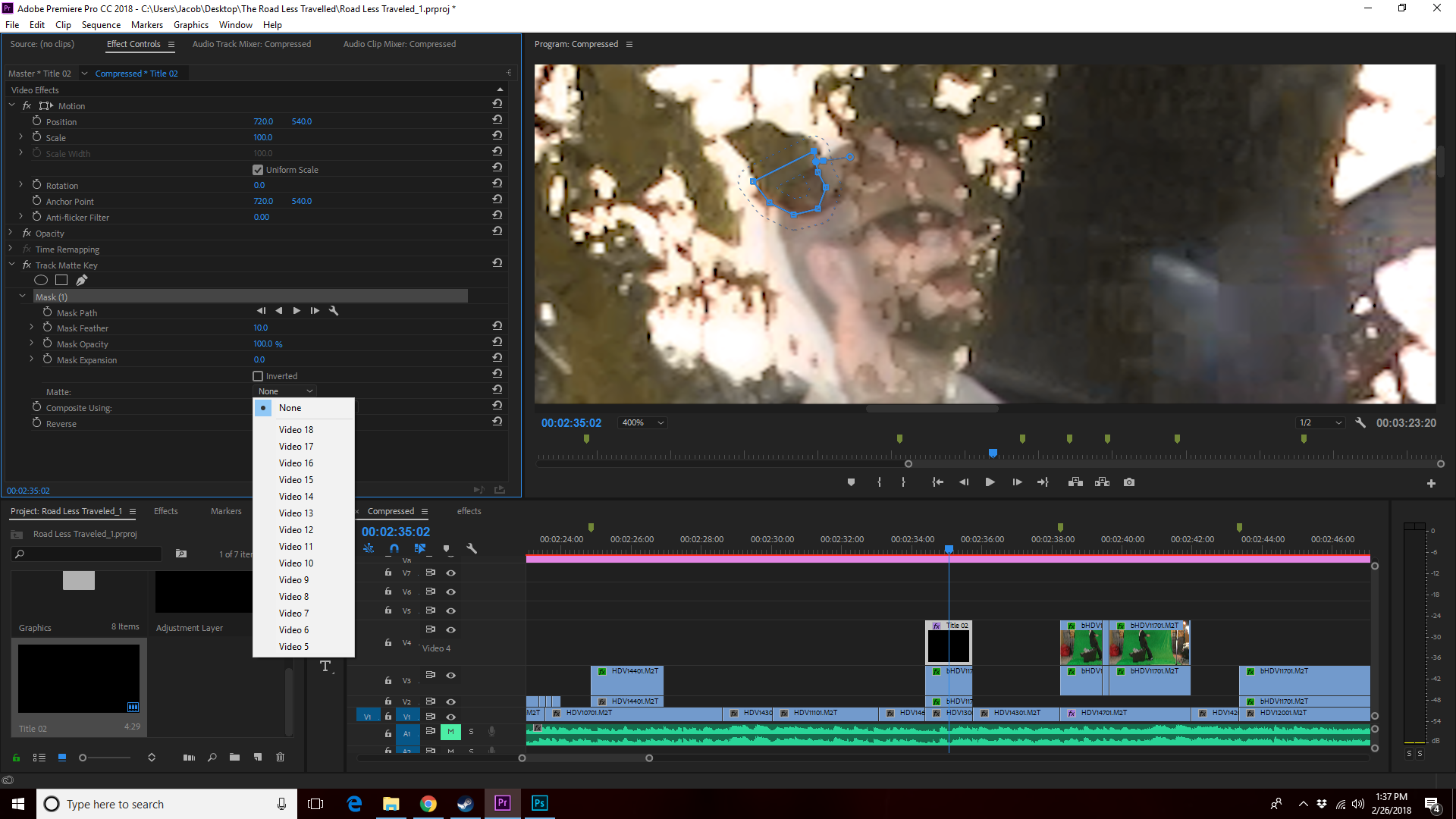Toggle V7 track output eye
Viewport: 1456px width, 819px height.
point(450,573)
